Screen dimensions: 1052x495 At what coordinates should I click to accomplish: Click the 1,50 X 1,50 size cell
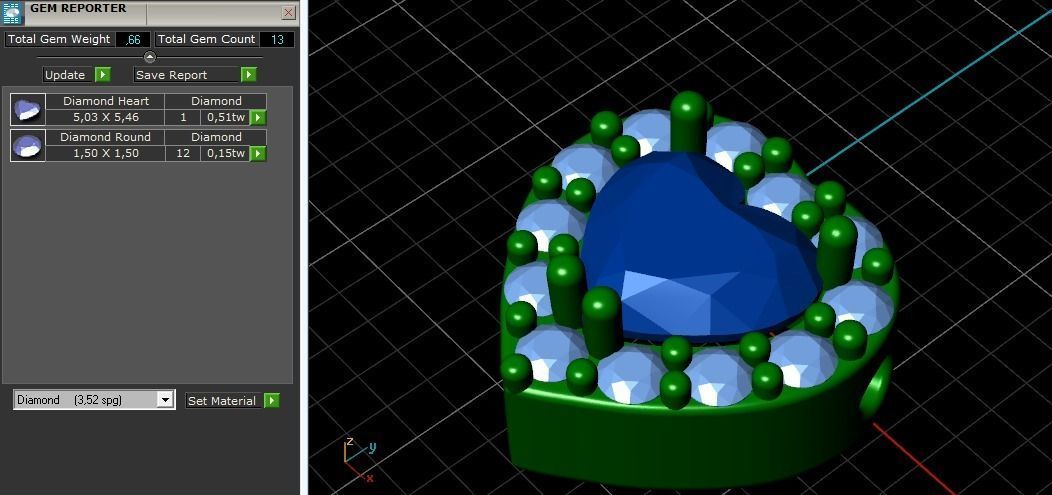106,153
